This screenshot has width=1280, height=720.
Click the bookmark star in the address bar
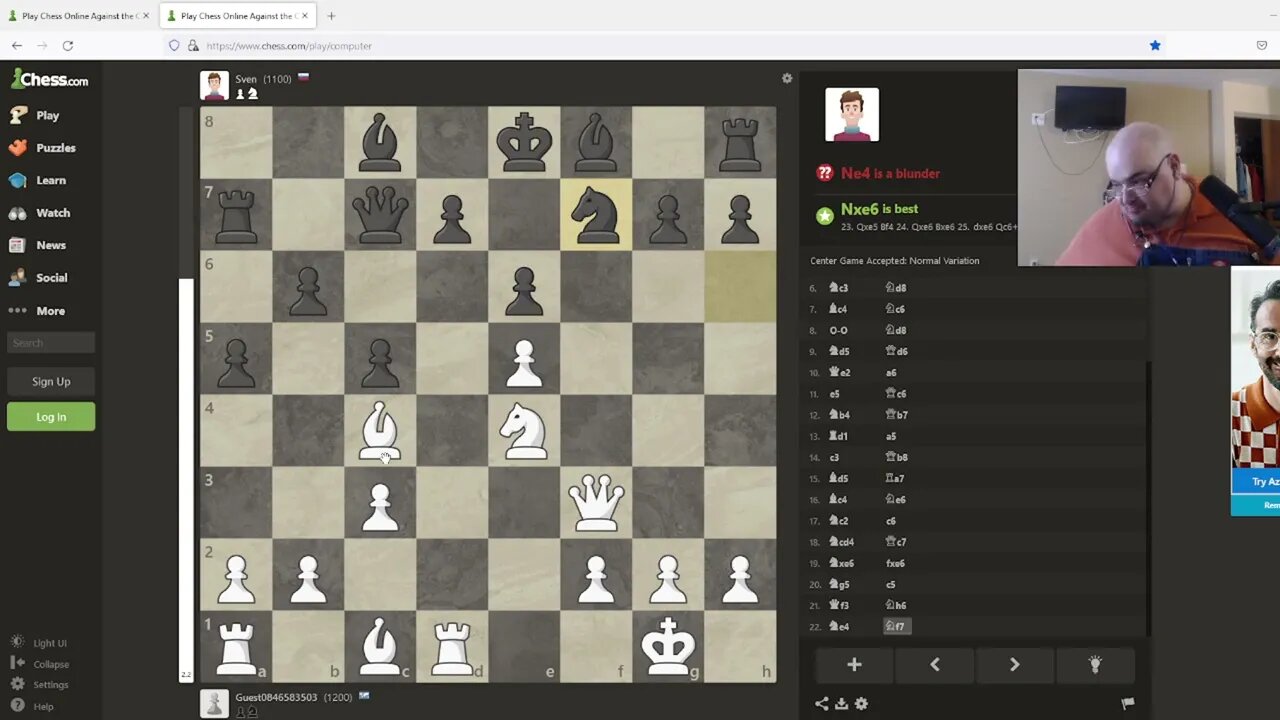click(x=1155, y=45)
